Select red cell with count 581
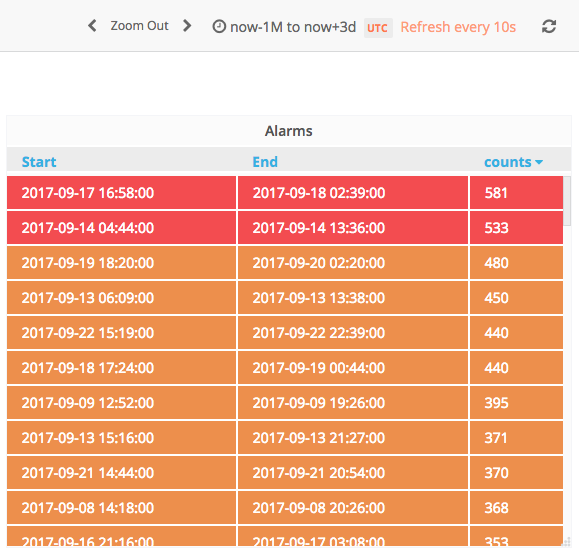The width and height of the screenshot is (579, 551). click(516, 193)
